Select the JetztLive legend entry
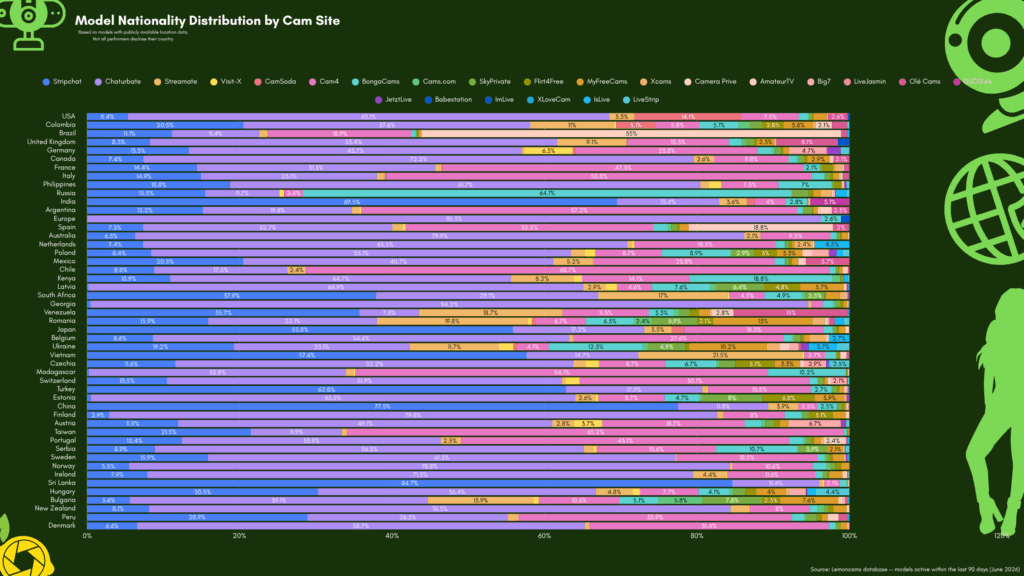1024x576 pixels. pos(393,100)
